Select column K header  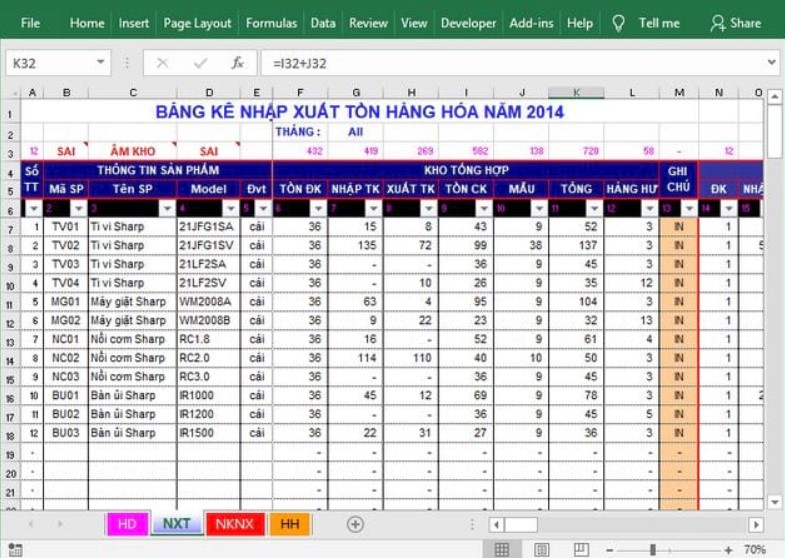coord(576,93)
